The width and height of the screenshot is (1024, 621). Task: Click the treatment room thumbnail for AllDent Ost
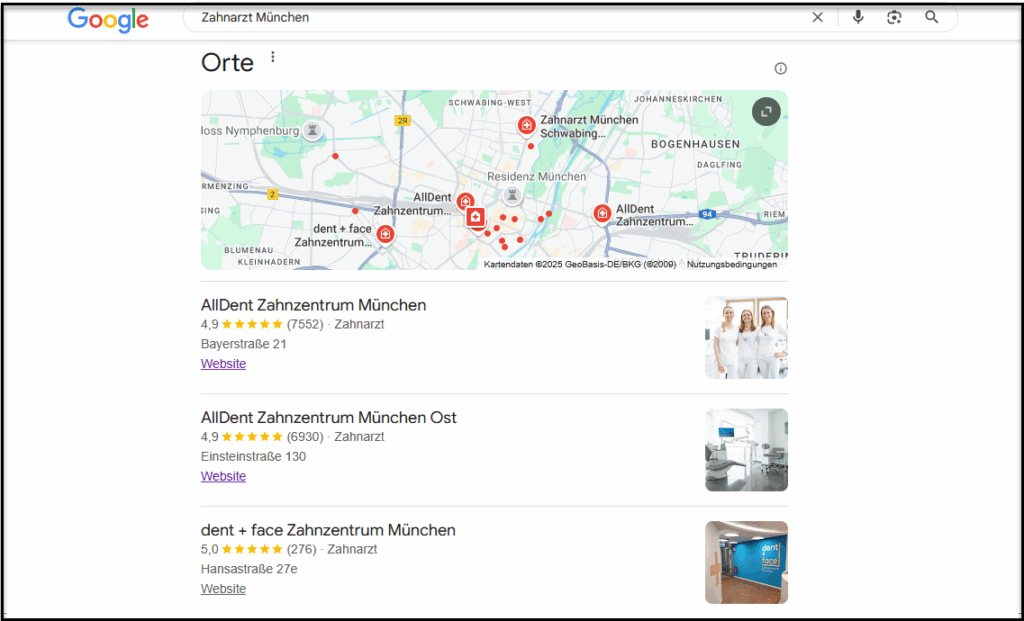pyautogui.click(x=746, y=450)
